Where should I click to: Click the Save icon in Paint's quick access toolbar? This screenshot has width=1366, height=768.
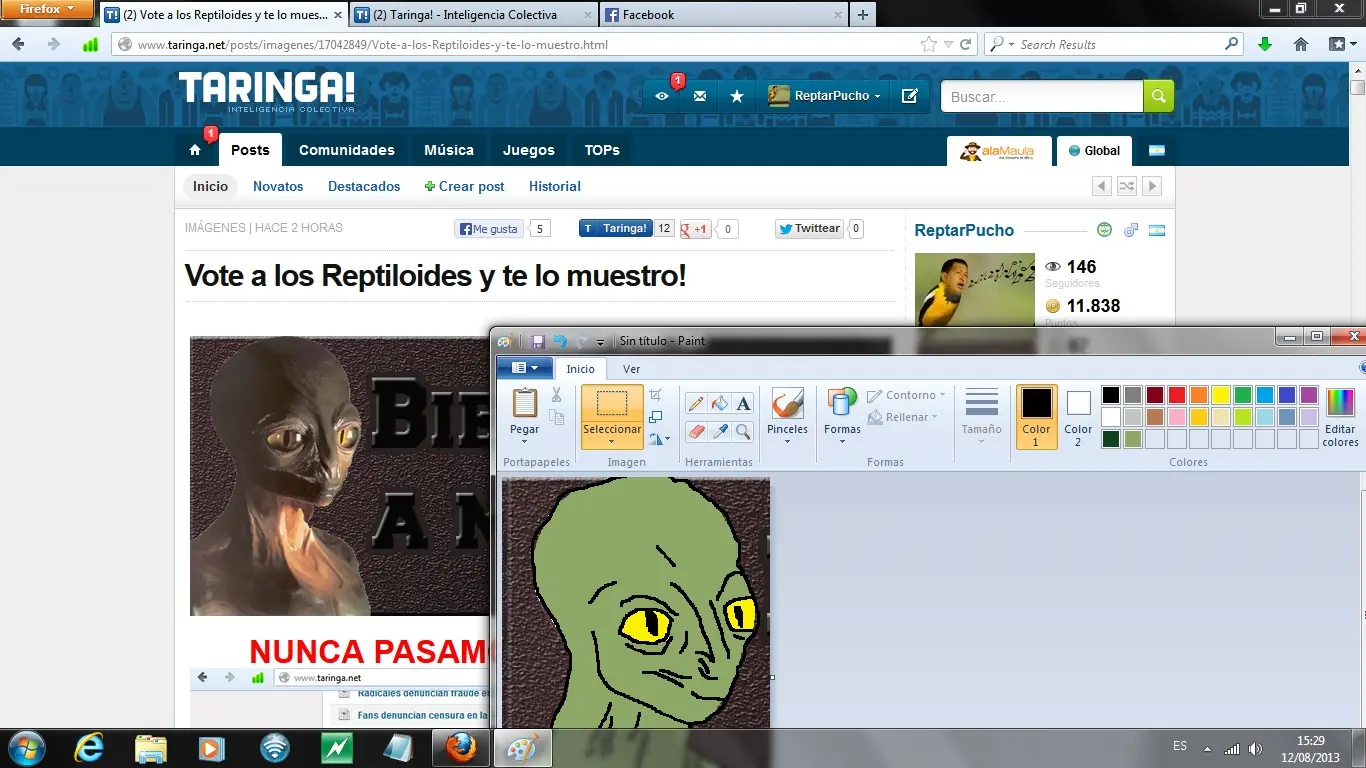point(538,341)
